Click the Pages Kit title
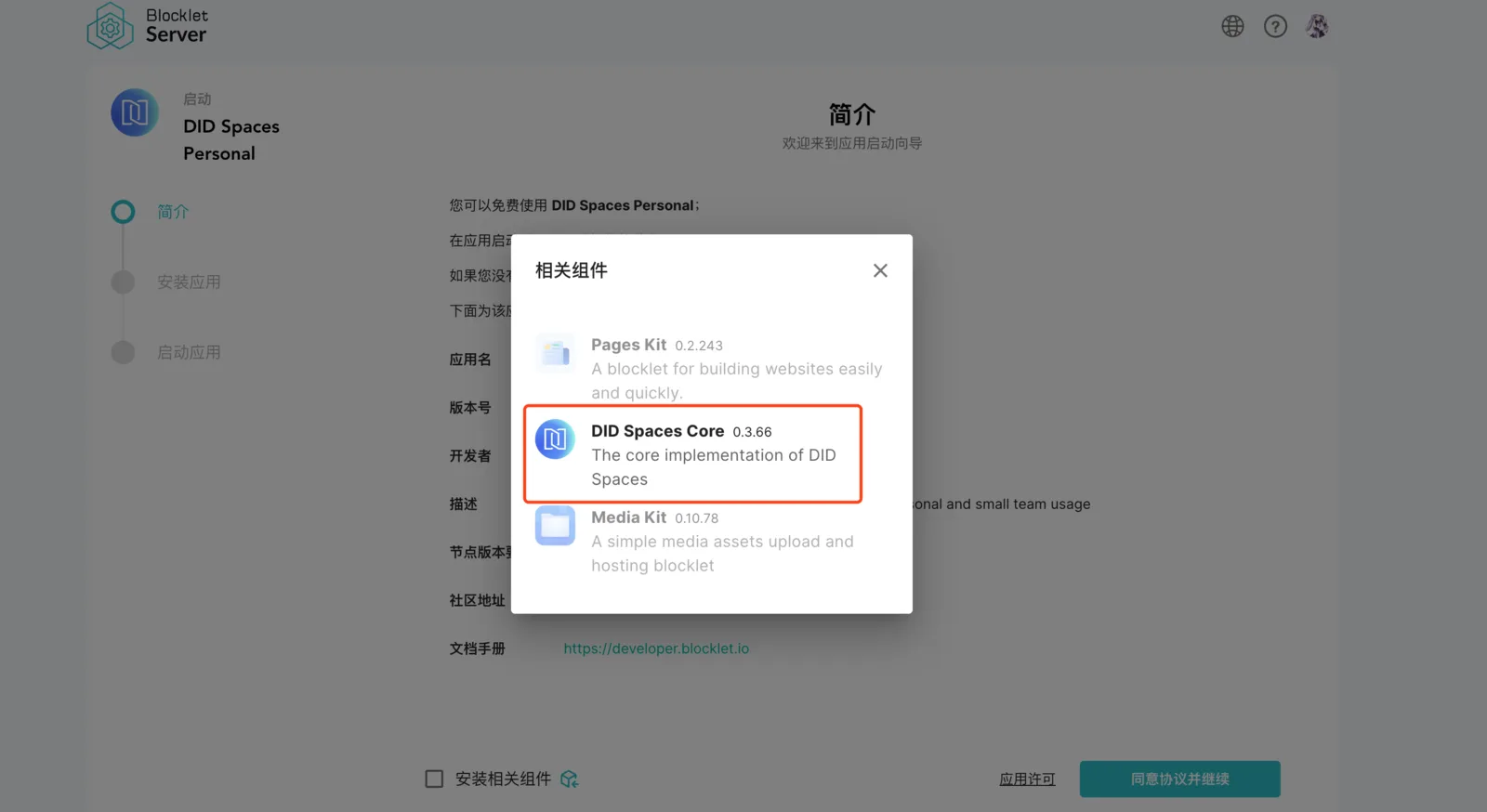1487x812 pixels. pyautogui.click(x=629, y=345)
